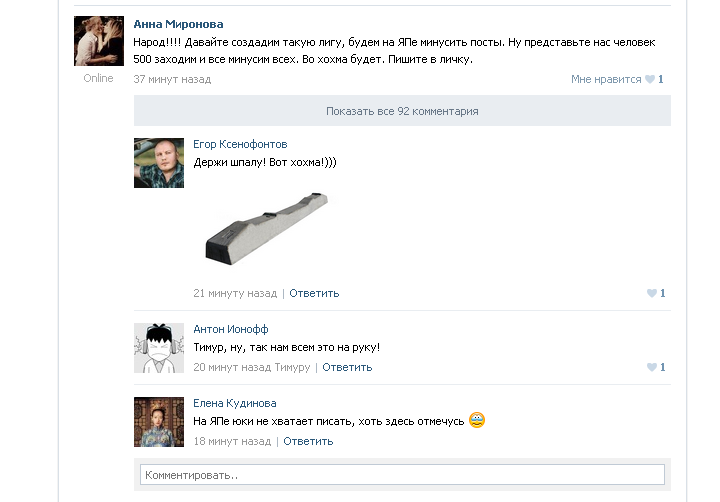This screenshot has width=720, height=502.
Task: Reply to Антон's comment via Ответить
Action: click(x=347, y=367)
